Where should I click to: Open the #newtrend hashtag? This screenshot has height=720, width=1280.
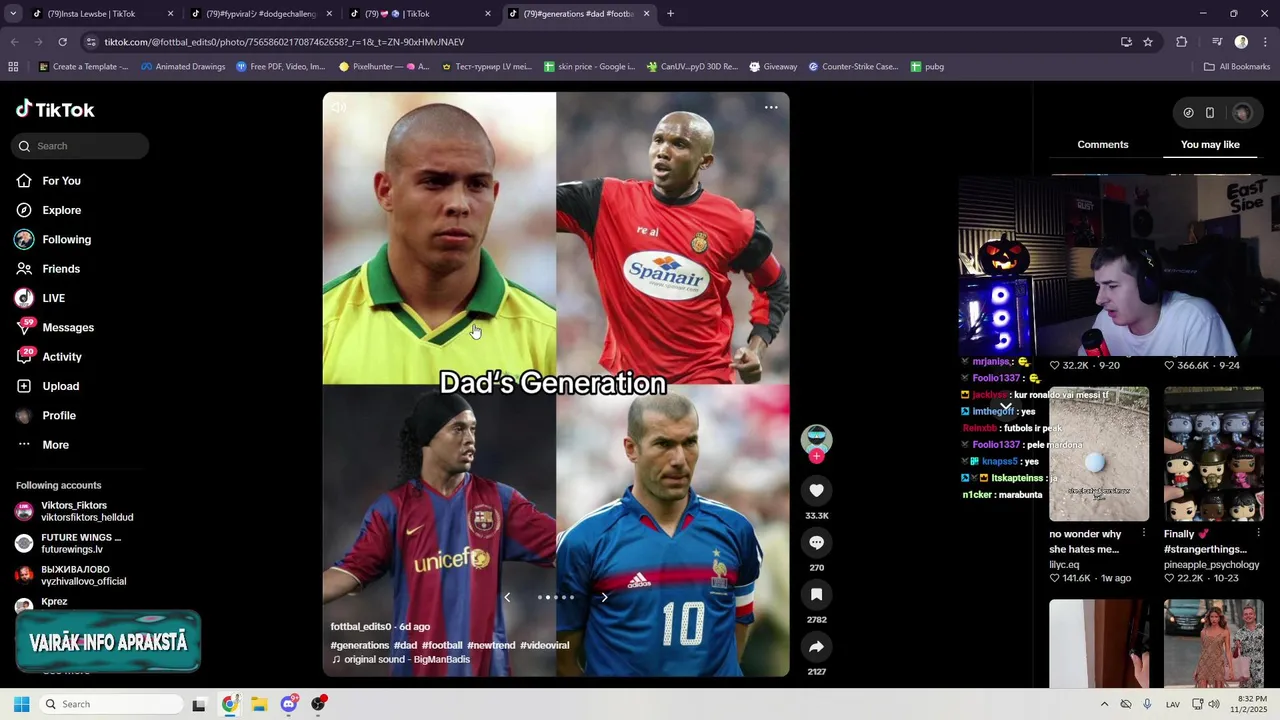(491, 646)
